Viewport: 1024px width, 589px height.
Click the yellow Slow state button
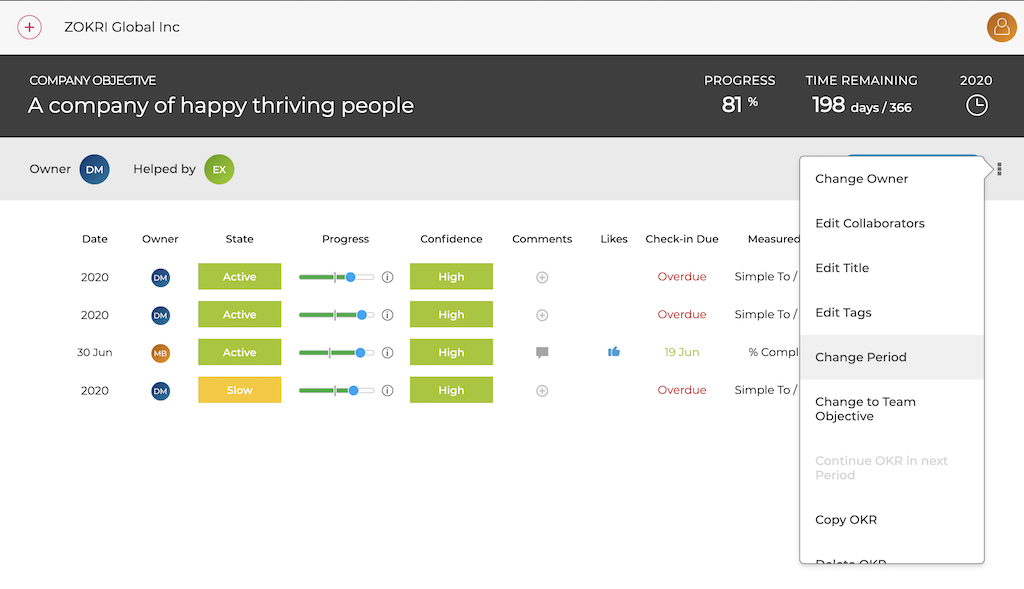tap(240, 390)
